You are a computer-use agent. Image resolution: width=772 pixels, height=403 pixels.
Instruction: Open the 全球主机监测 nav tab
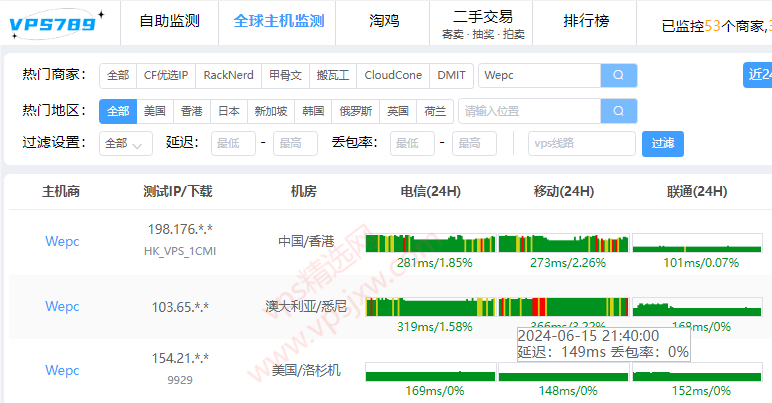[x=279, y=21]
